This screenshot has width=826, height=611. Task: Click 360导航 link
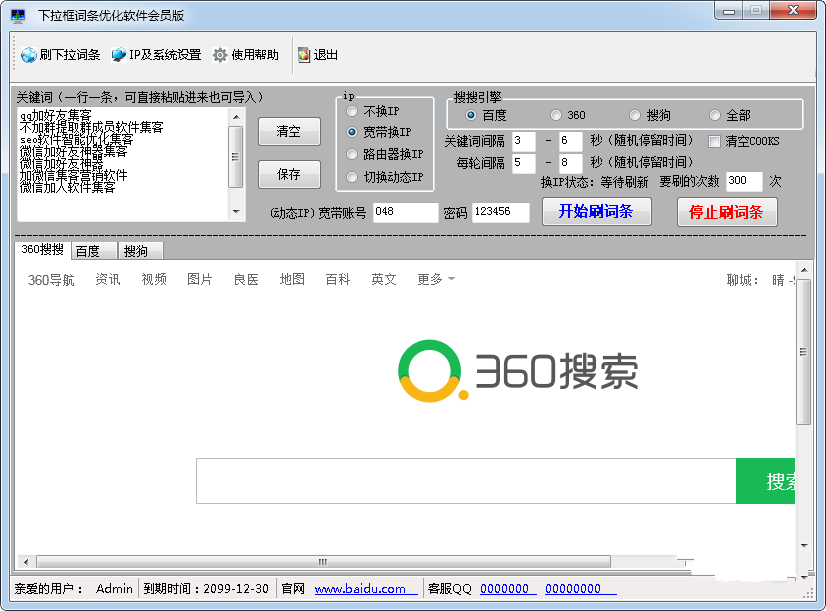click(51, 280)
